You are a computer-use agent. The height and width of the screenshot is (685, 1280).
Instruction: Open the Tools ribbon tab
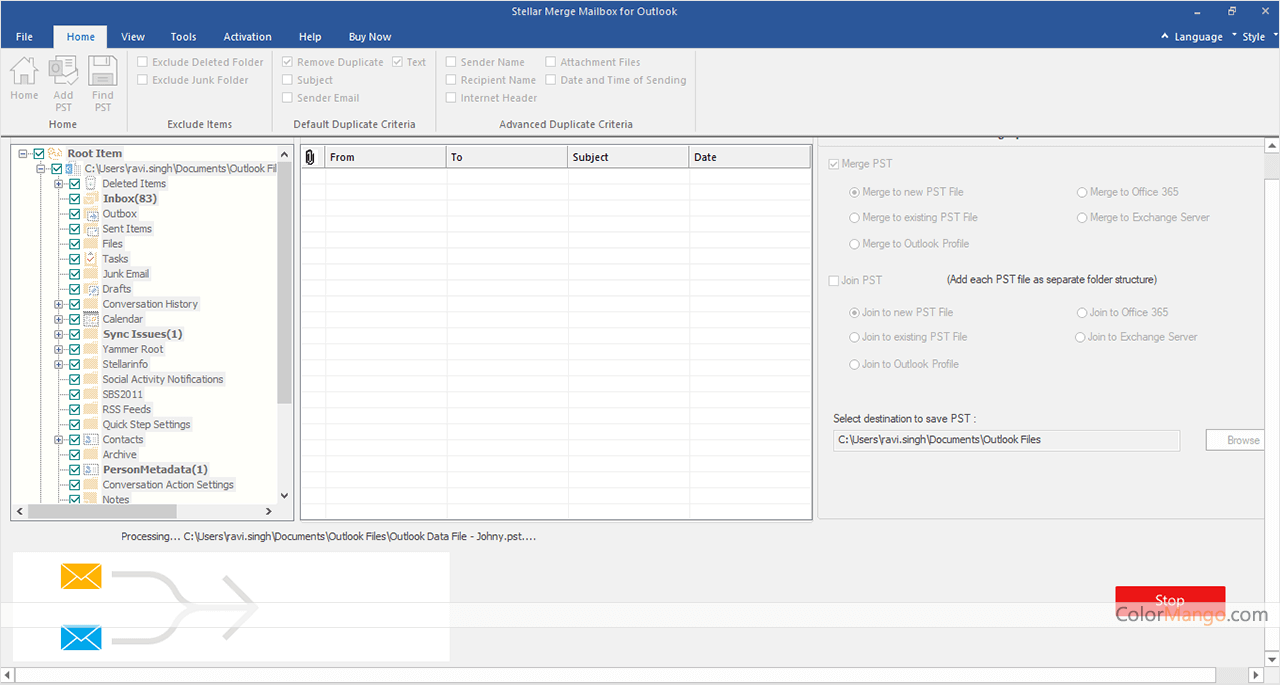click(183, 37)
